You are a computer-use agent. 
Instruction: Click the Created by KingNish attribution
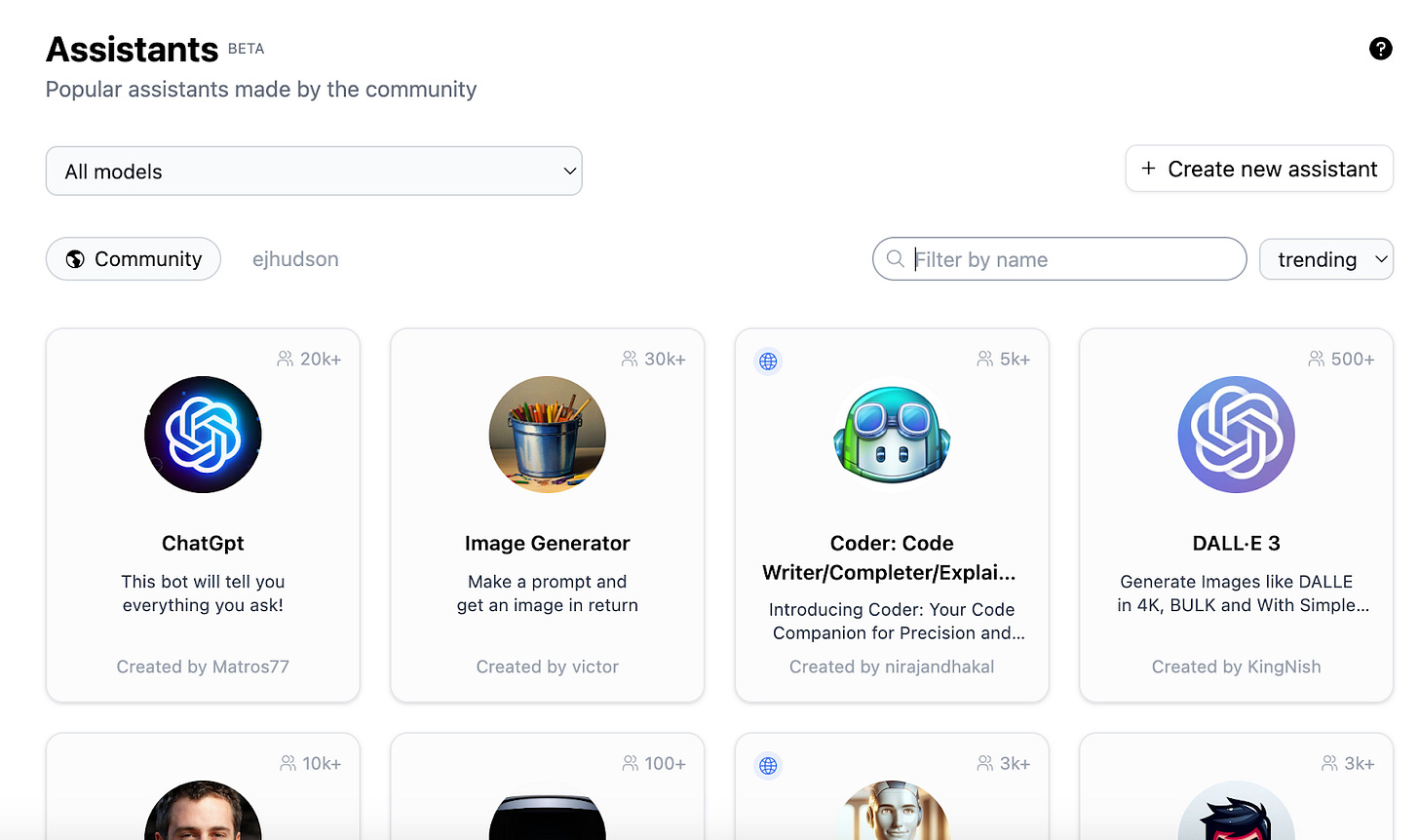[x=1236, y=667]
